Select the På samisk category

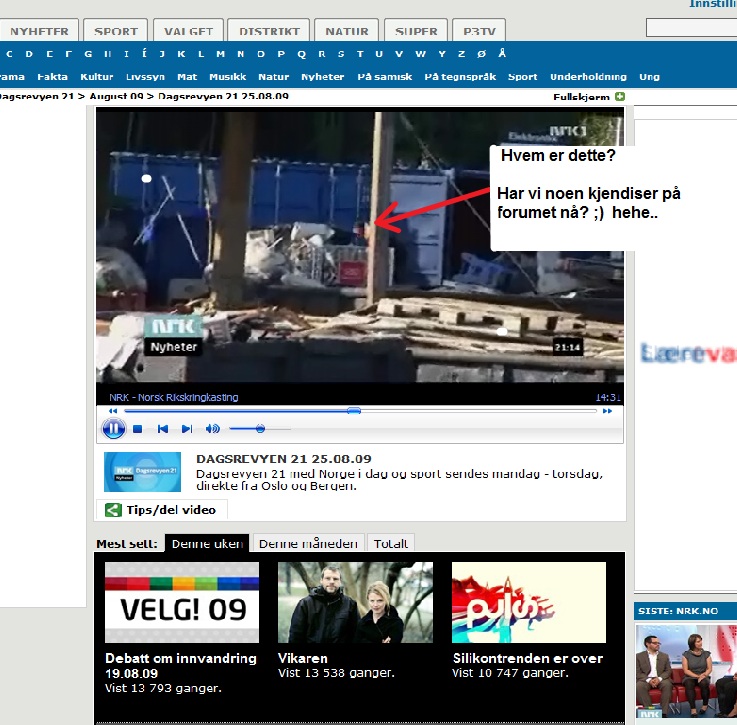pyautogui.click(x=384, y=77)
